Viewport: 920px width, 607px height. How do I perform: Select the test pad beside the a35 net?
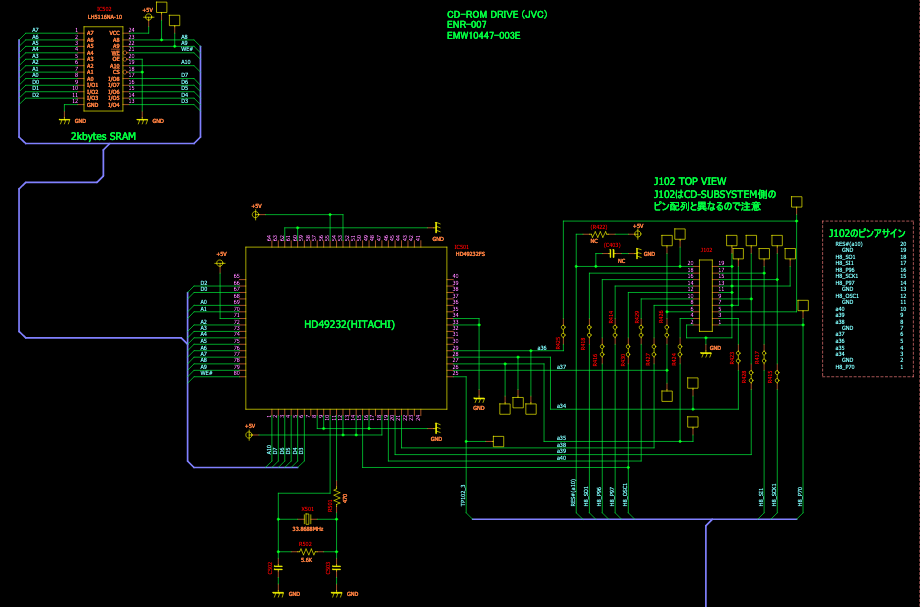[499, 440]
